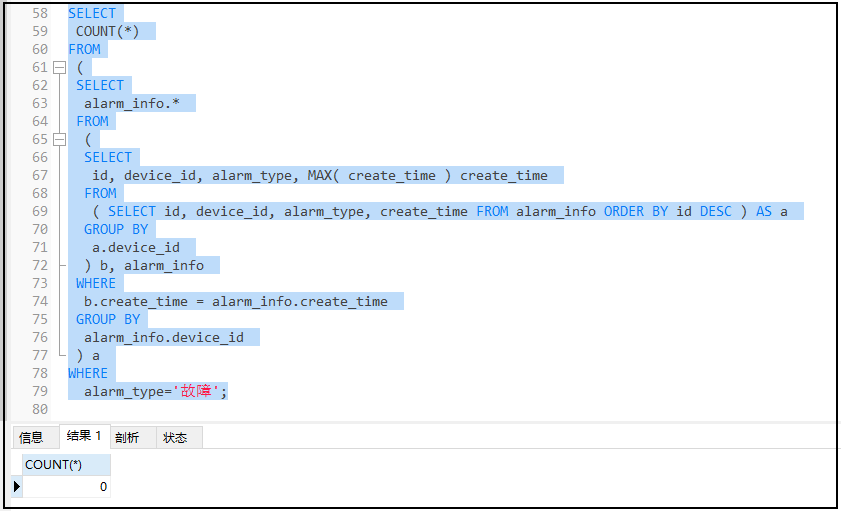Open the 状态 tab

175,437
